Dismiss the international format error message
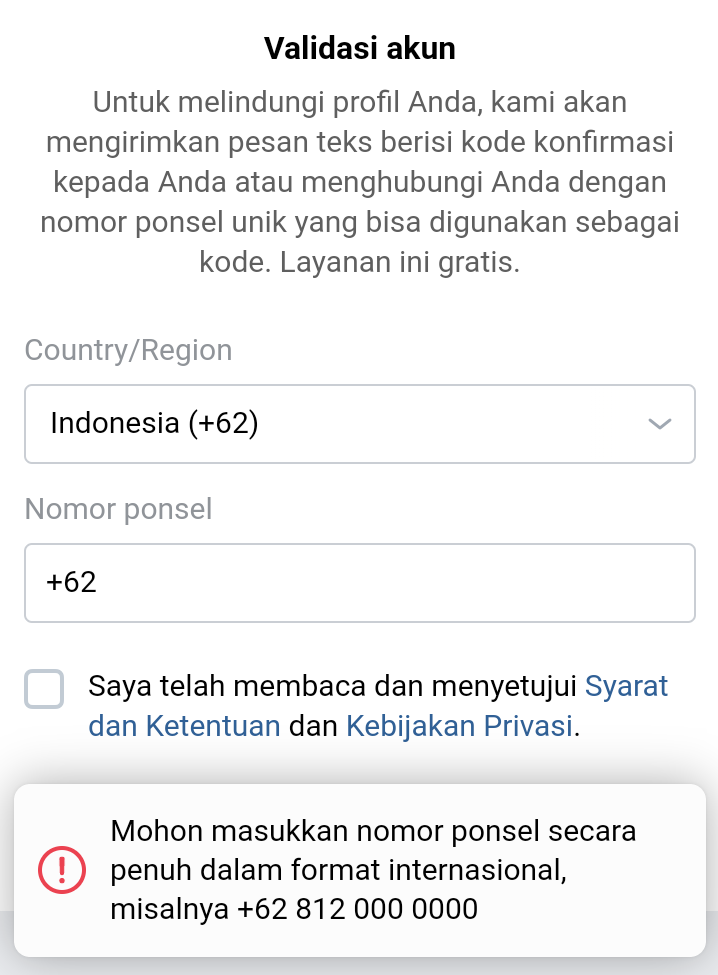The image size is (718, 975). pyautogui.click(x=373, y=869)
